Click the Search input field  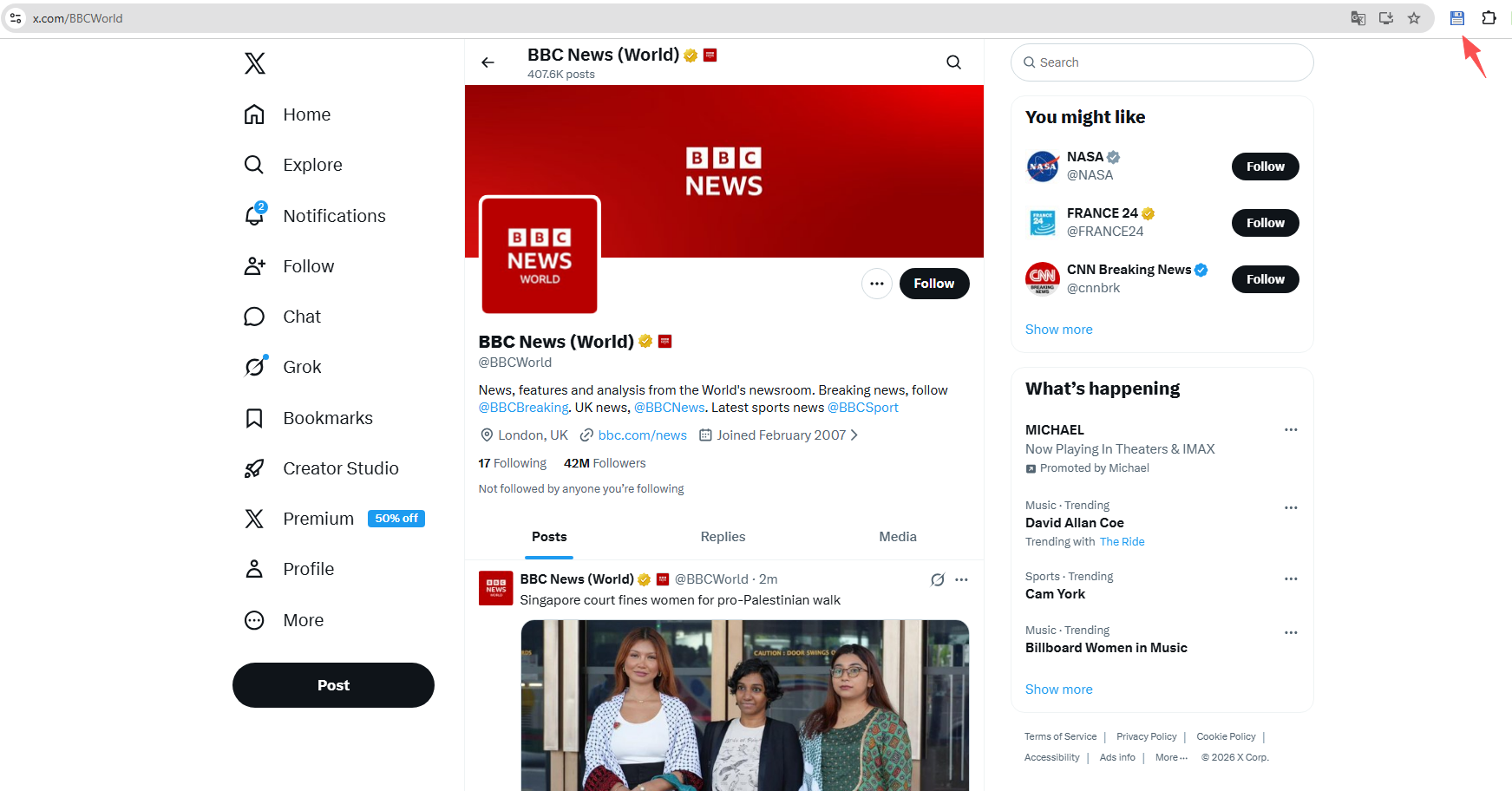1162,62
